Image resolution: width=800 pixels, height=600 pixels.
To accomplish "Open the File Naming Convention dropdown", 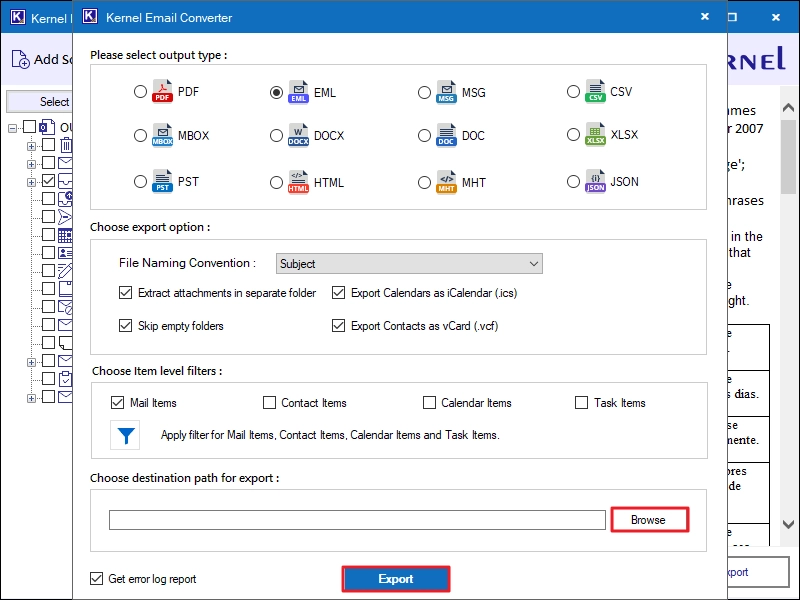I will [x=409, y=264].
